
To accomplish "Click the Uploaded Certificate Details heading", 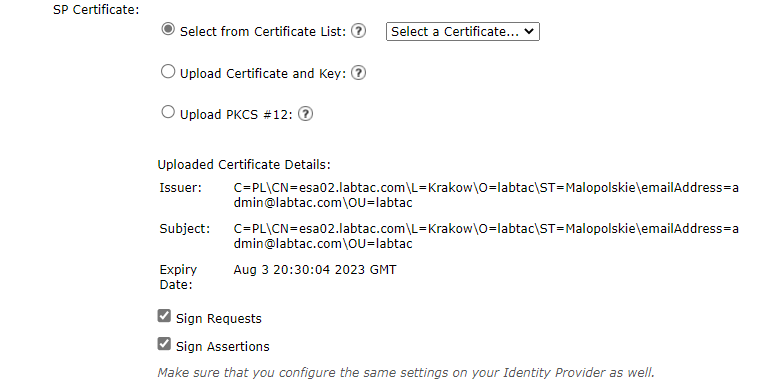I will tap(244, 165).
